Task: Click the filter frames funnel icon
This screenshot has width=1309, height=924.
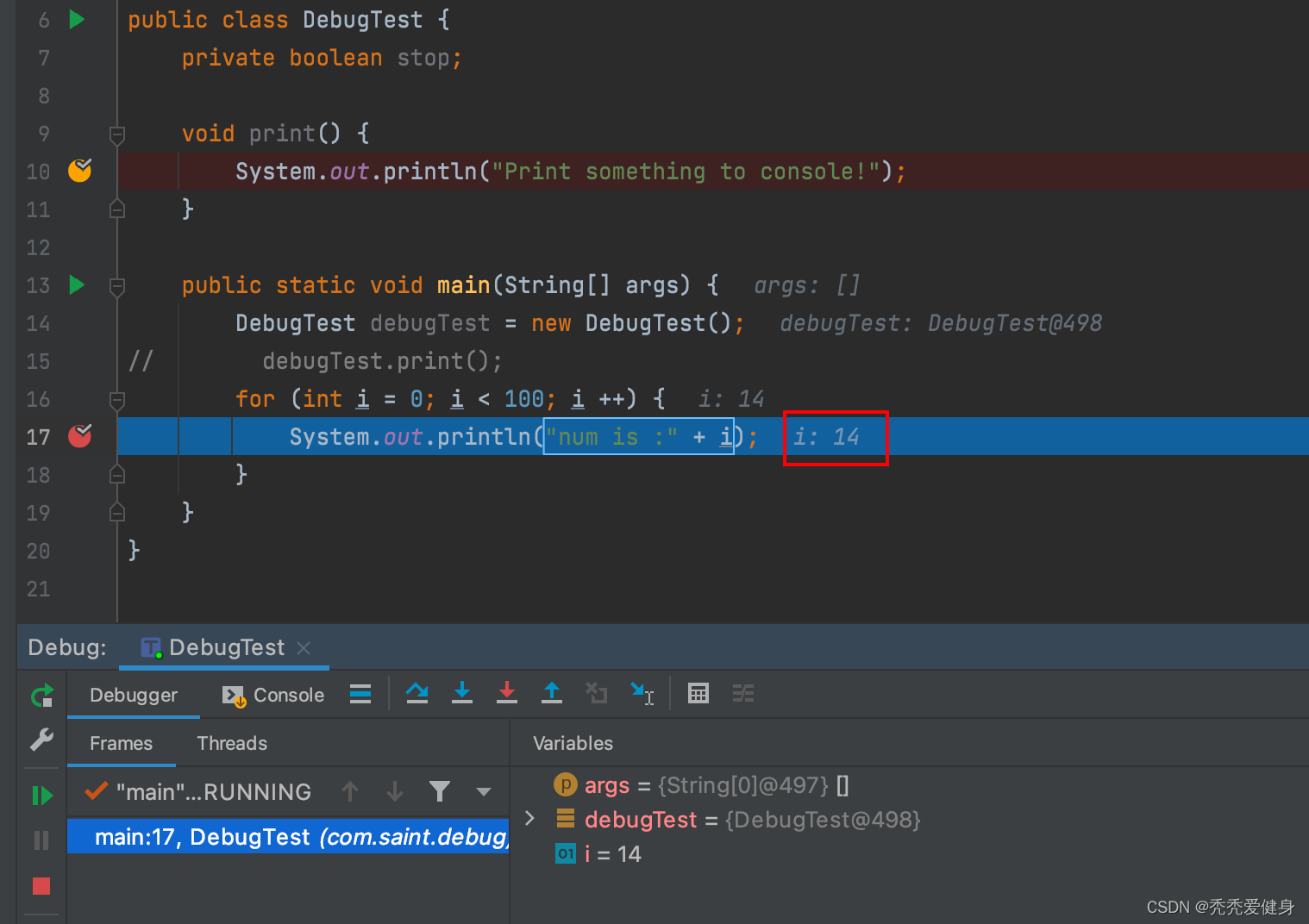Action: [x=440, y=791]
